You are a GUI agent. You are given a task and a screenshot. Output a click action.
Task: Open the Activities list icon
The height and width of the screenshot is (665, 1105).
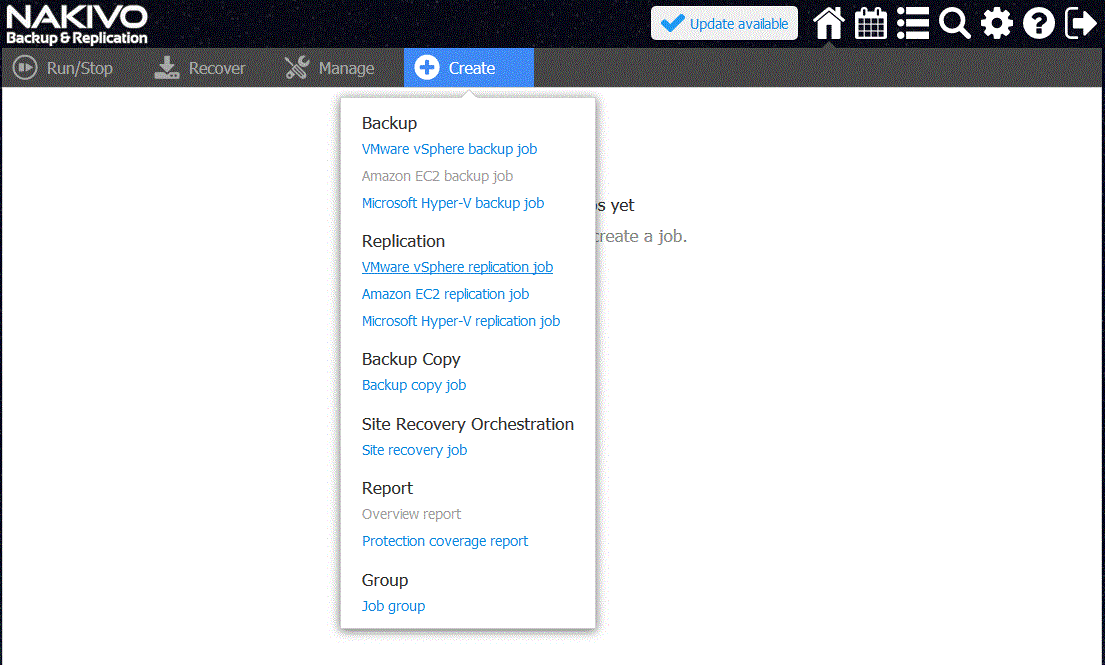913,23
